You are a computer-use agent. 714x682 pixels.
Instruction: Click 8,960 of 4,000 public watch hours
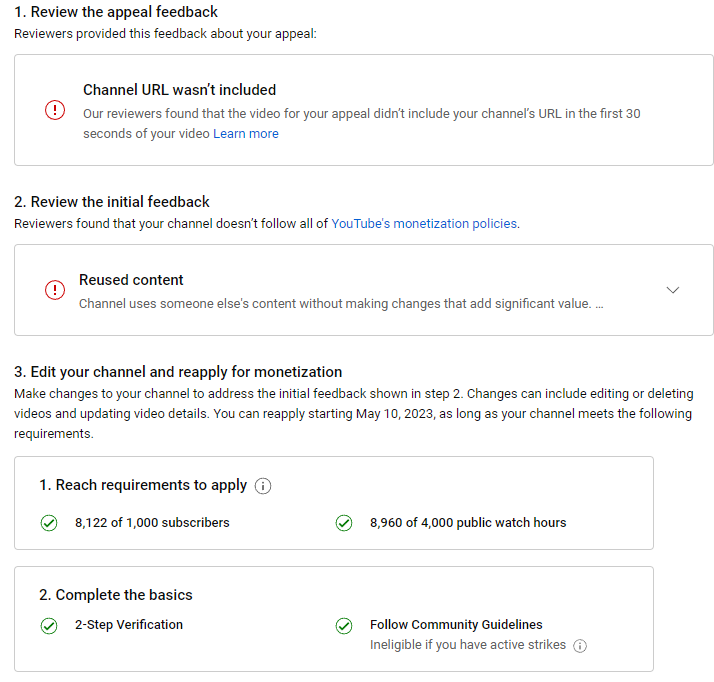pos(468,523)
